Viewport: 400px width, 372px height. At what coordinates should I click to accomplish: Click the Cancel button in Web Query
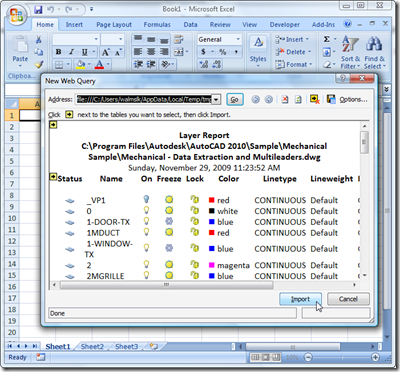click(348, 299)
